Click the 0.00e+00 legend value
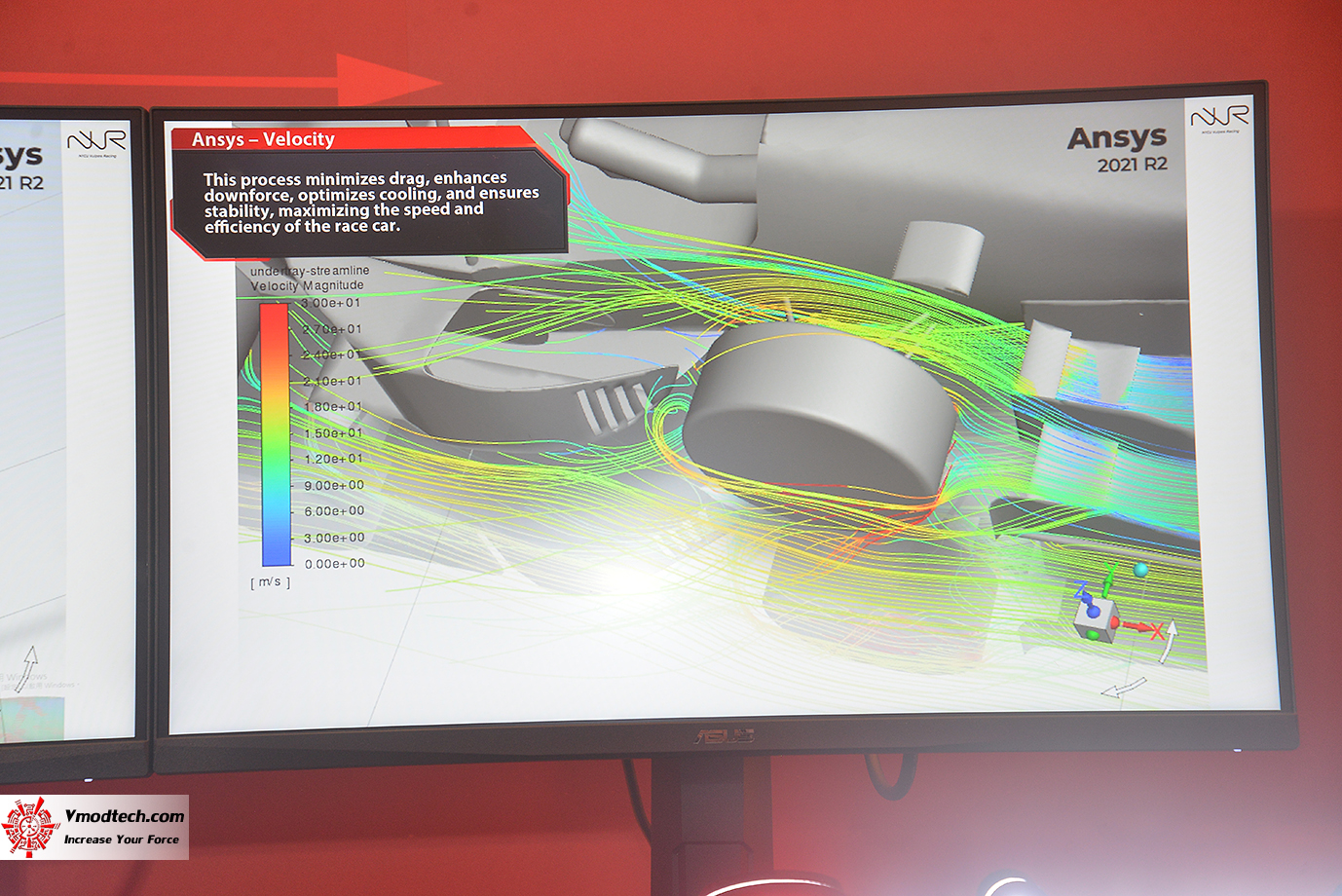The image size is (1342, 896). click(x=335, y=564)
